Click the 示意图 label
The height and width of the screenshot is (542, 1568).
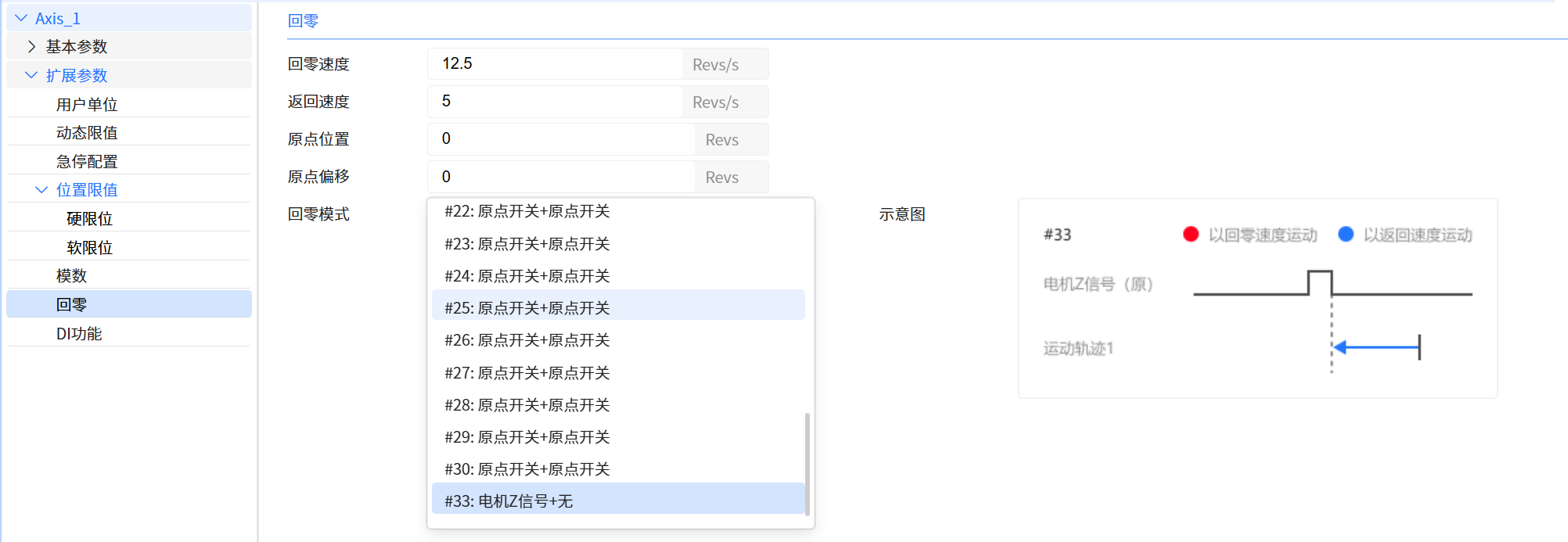[902, 214]
